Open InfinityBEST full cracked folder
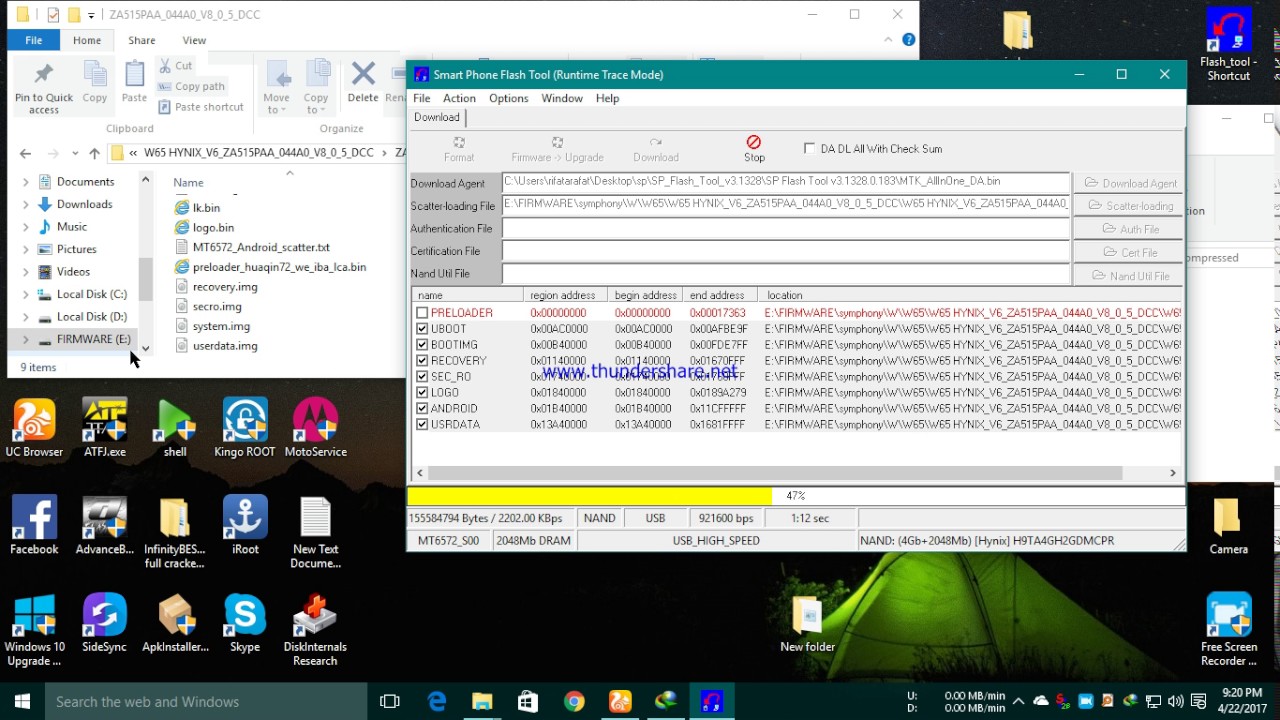Viewport: 1280px width, 720px height. click(175, 533)
